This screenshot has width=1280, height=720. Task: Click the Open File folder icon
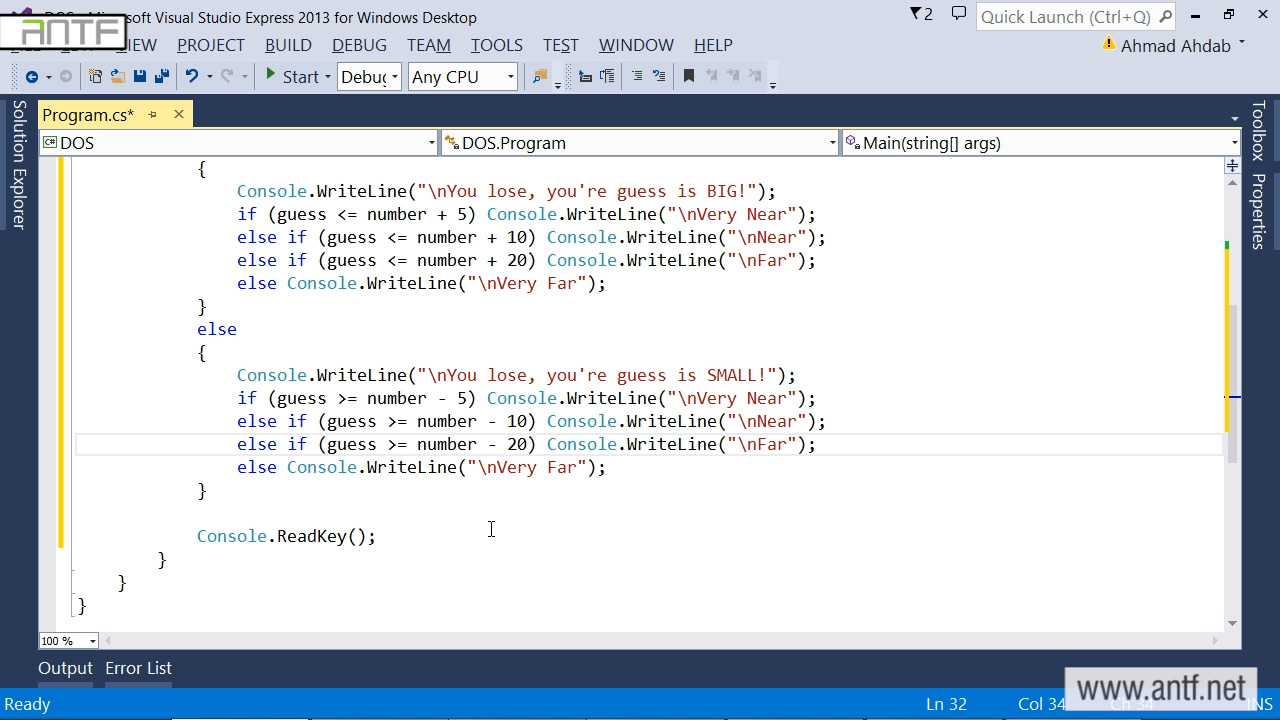pos(117,77)
